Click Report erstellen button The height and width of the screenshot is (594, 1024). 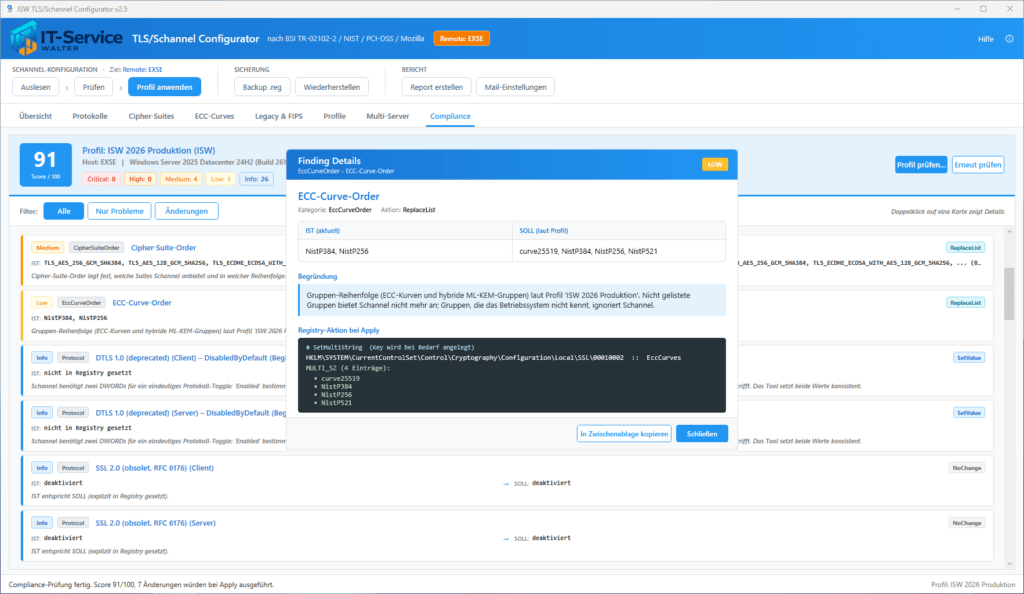pos(436,87)
